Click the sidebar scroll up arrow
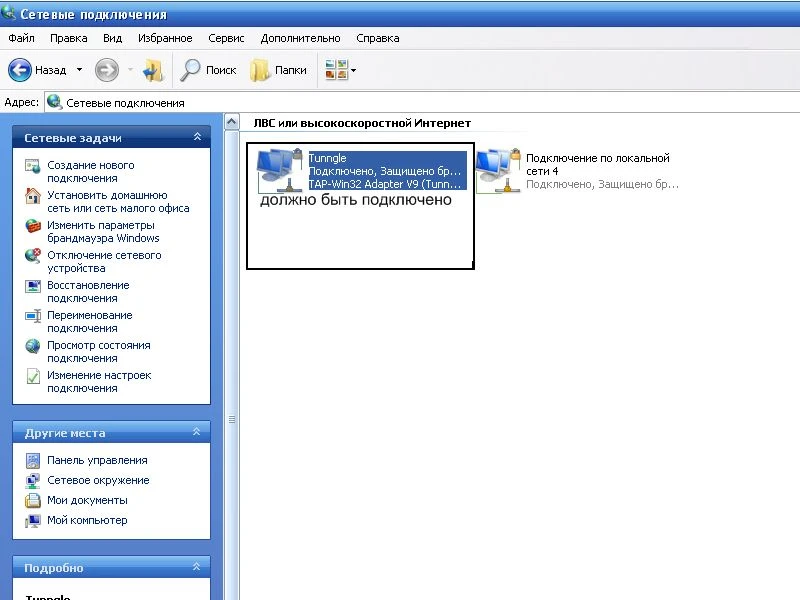800x600 pixels. [x=232, y=122]
